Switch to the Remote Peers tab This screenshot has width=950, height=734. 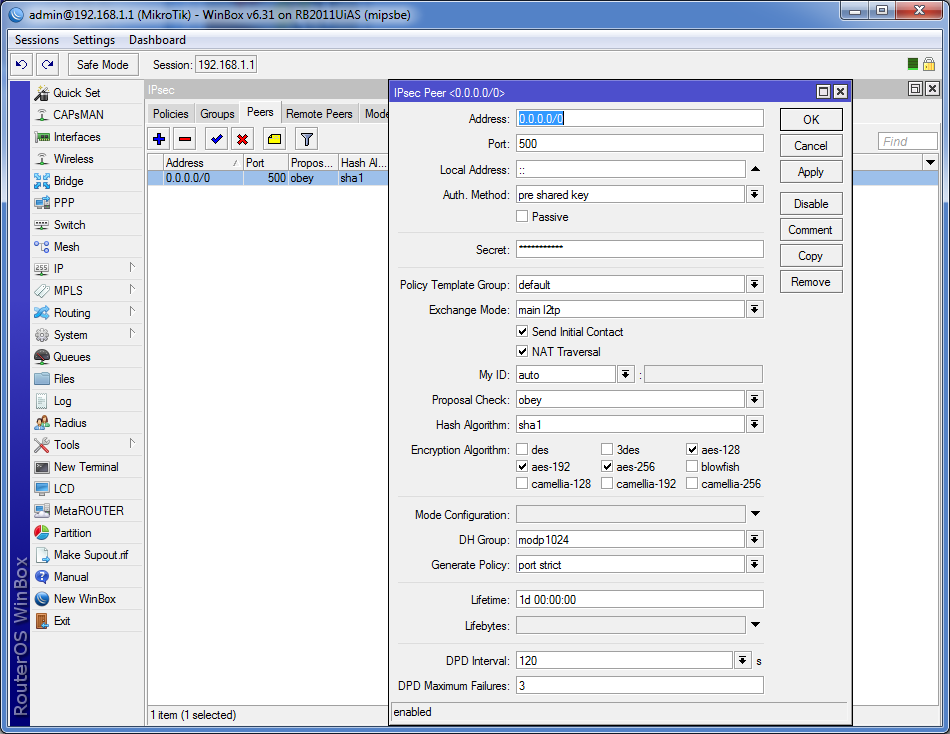(319, 113)
